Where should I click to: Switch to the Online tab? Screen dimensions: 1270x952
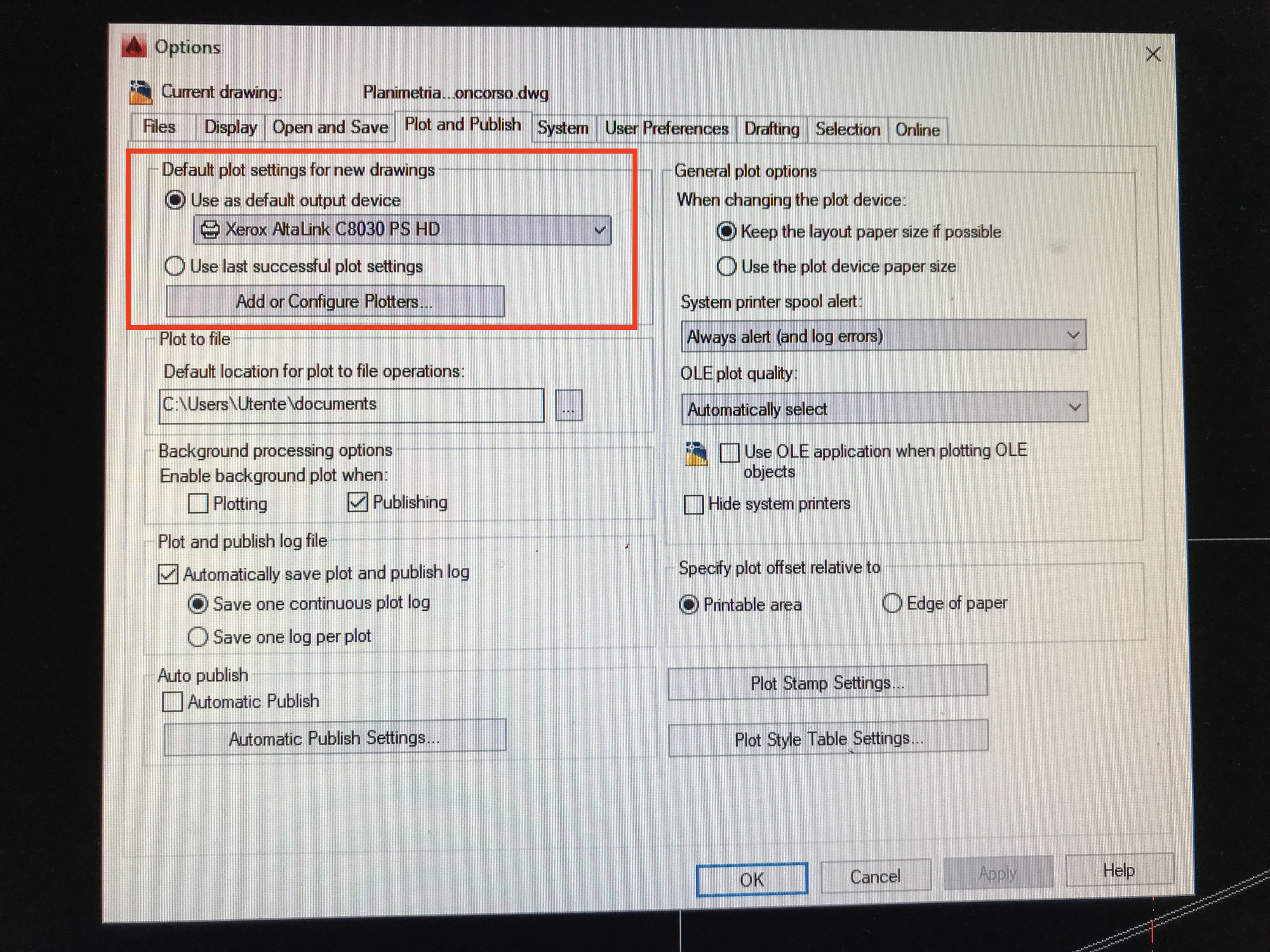point(918,130)
